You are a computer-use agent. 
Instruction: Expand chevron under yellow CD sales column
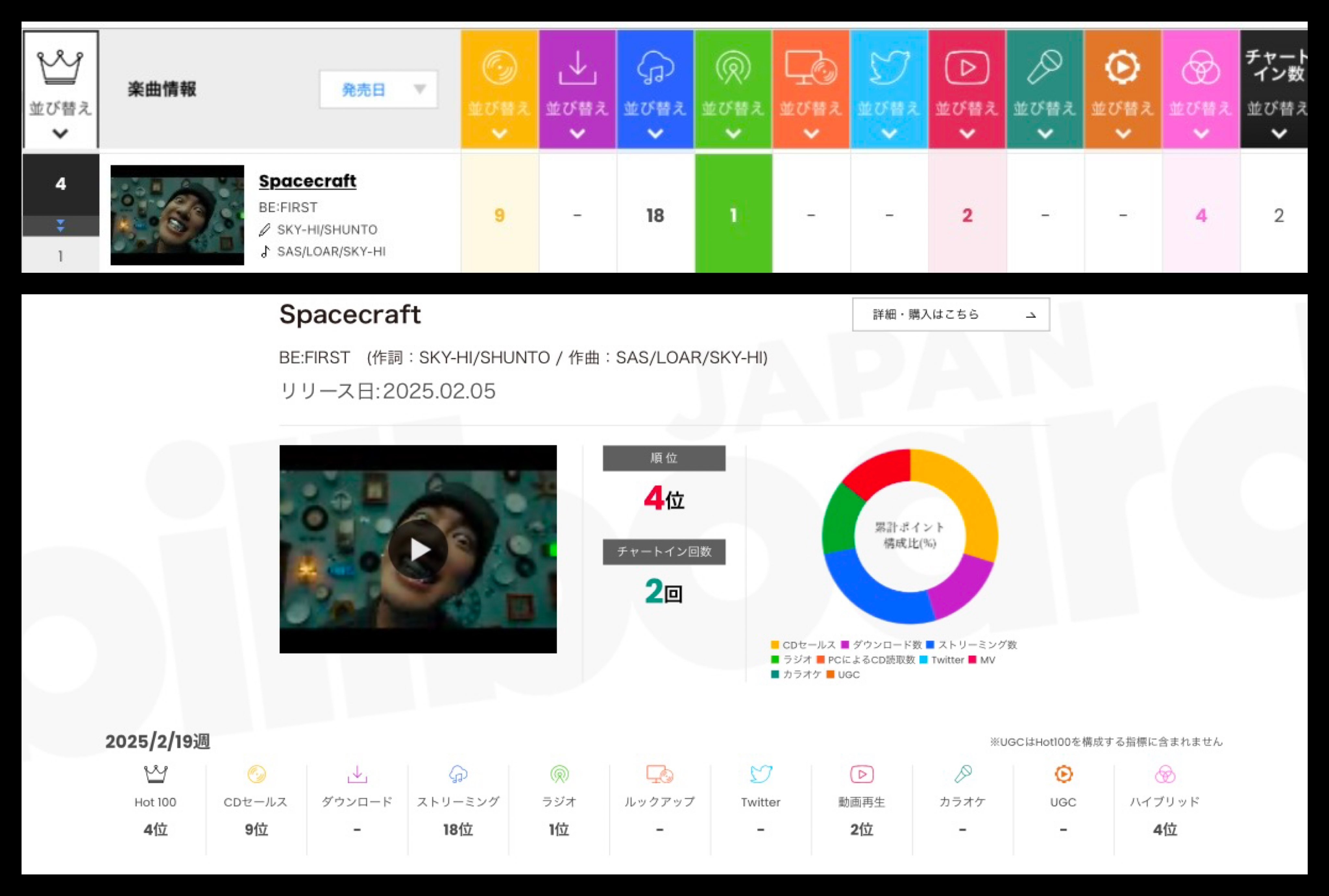point(499,134)
